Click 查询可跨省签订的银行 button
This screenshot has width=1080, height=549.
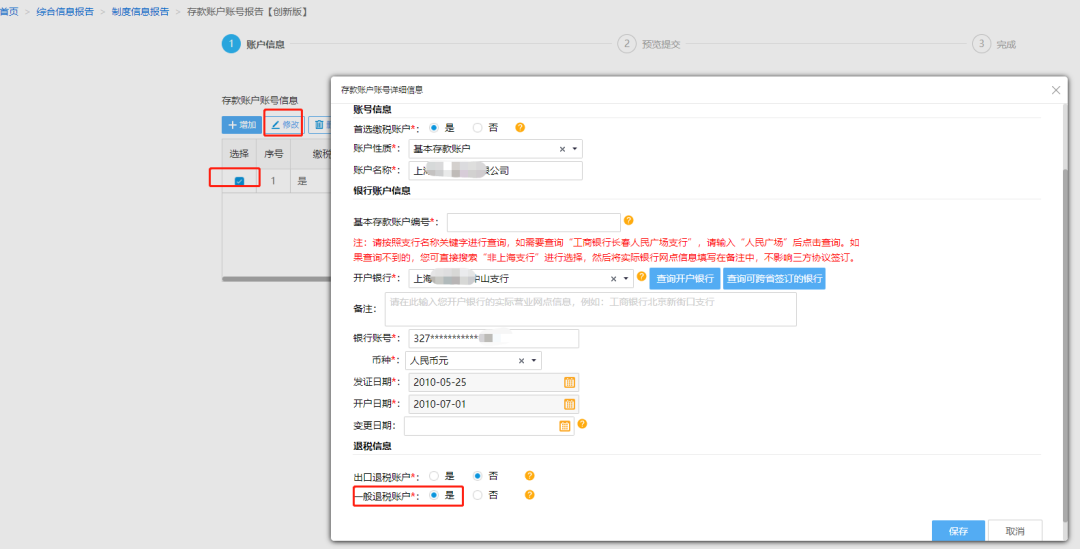[x=774, y=279]
